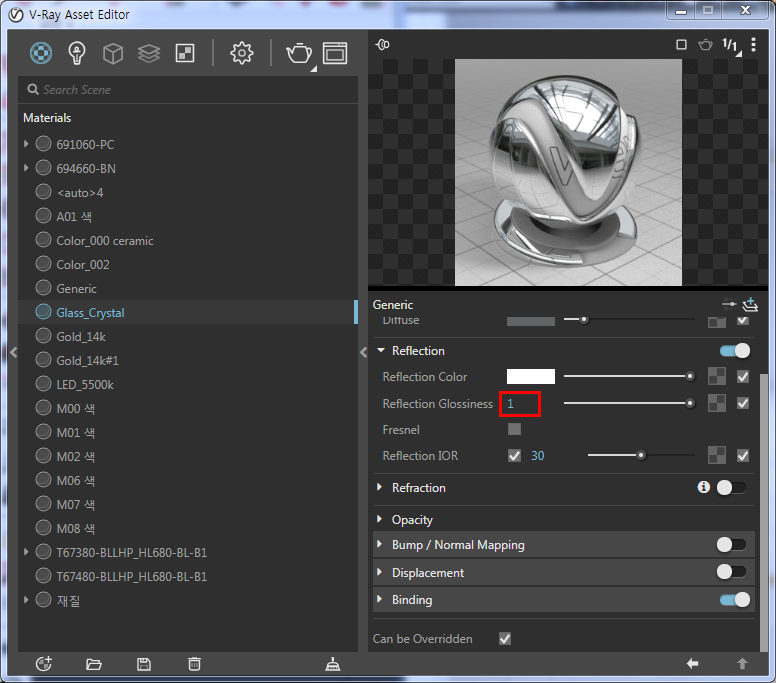Viewport: 776px width, 683px height.
Task: Toggle the Binding switch
Action: (735, 600)
